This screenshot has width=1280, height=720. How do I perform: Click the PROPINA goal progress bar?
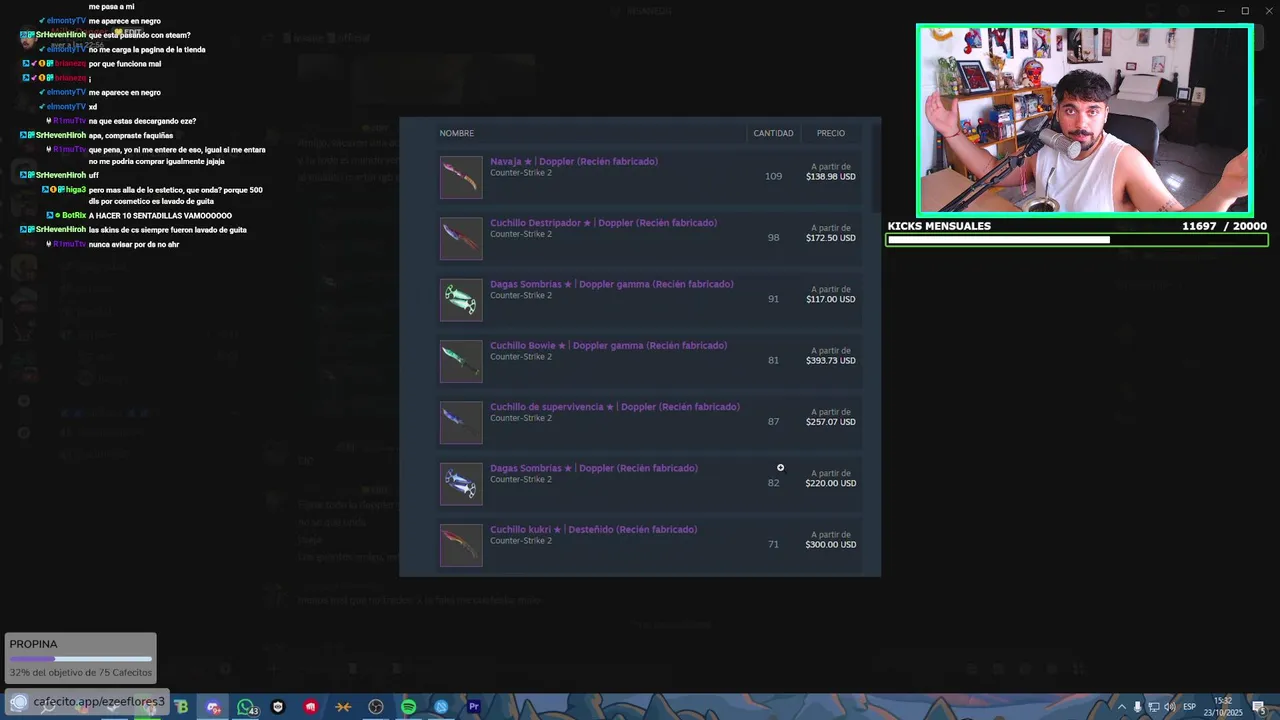click(x=80, y=659)
